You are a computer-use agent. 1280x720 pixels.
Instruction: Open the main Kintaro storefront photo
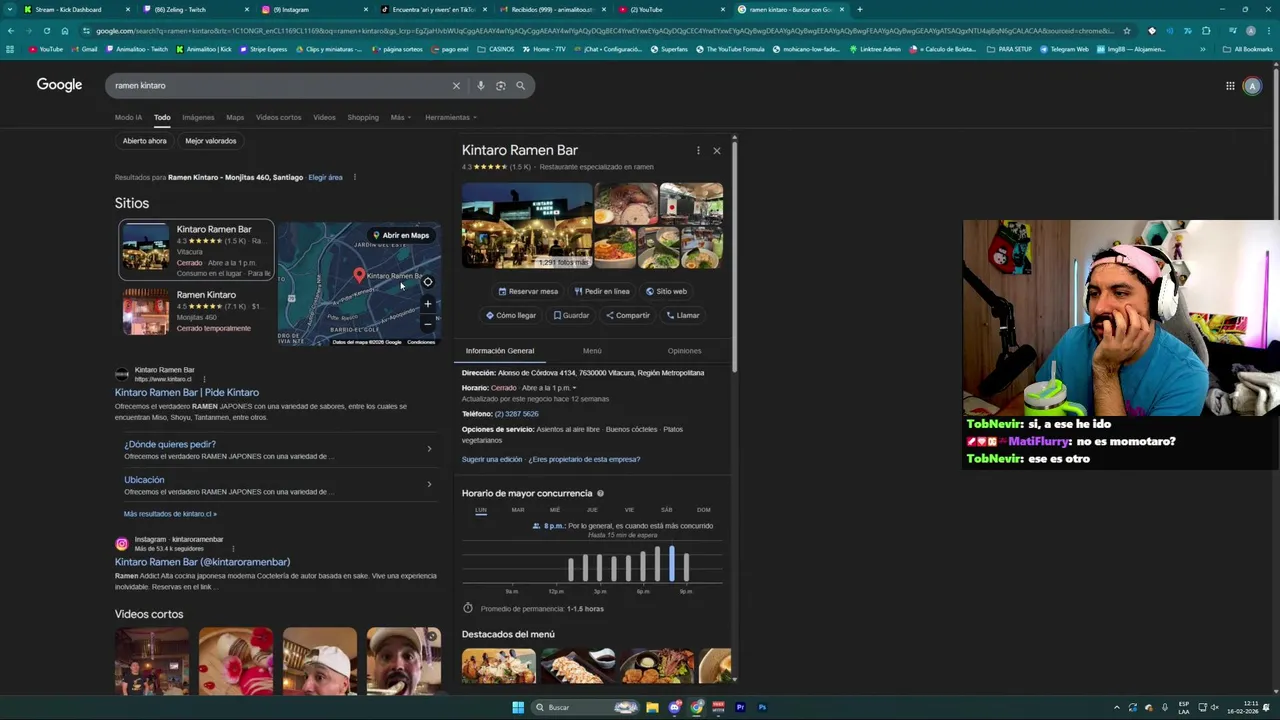point(527,226)
